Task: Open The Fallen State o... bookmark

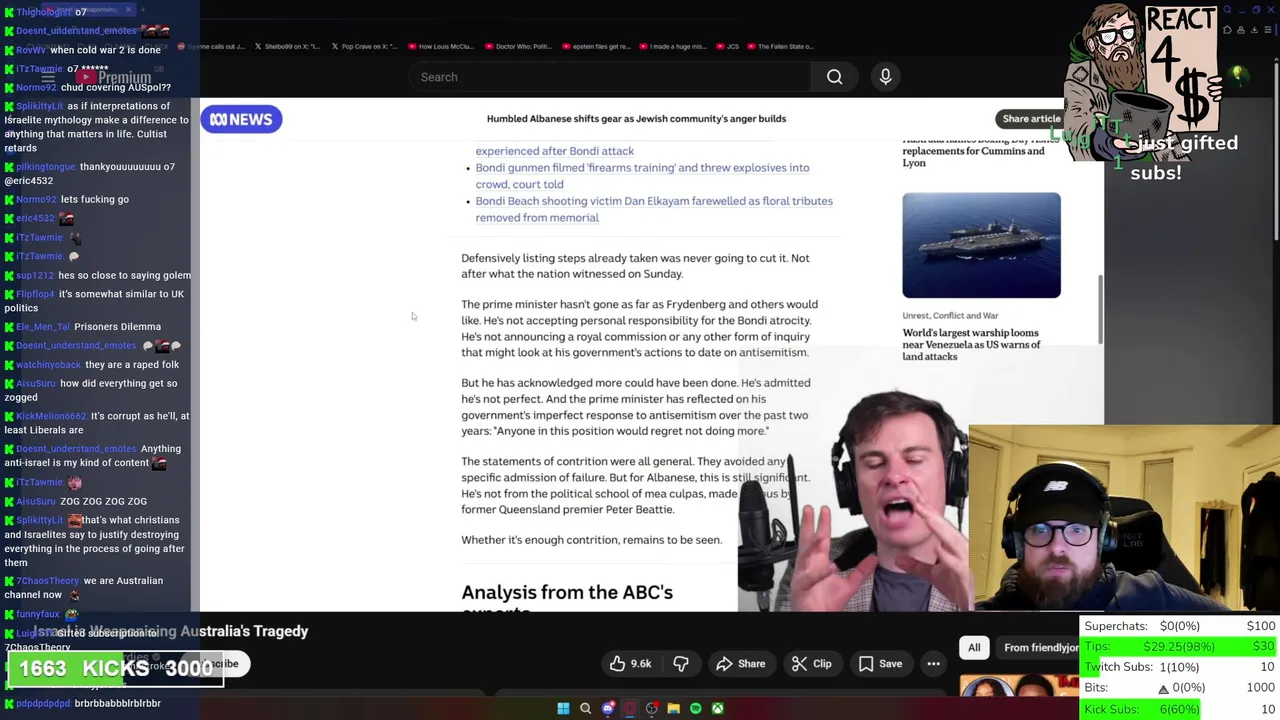Action: pos(779,46)
